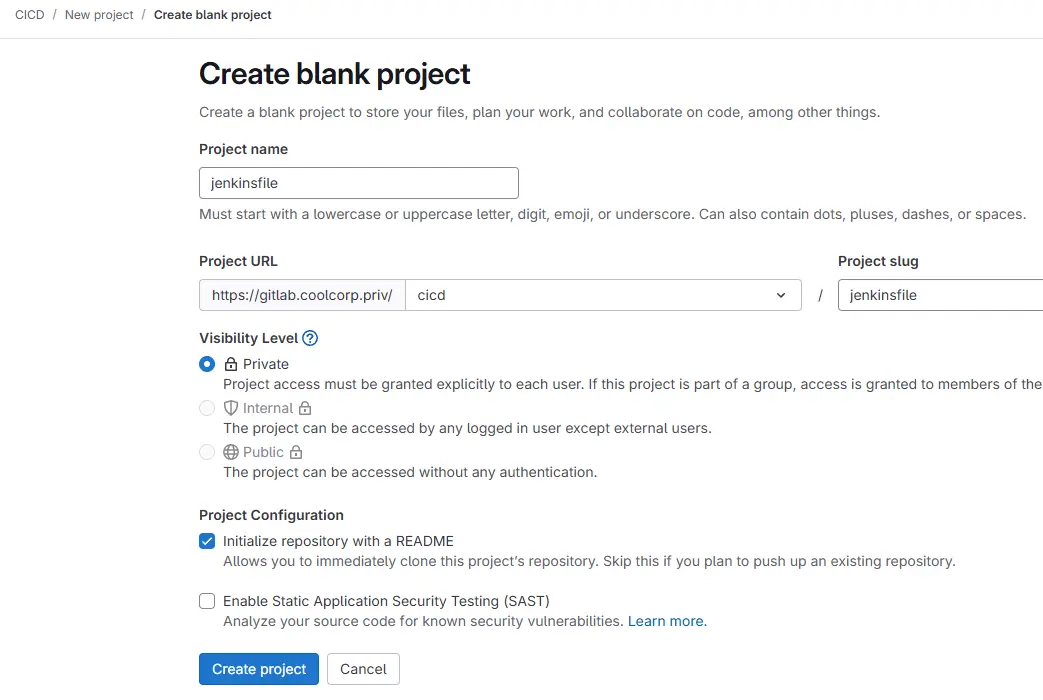Click the lock icon after Public label
Image resolution: width=1043 pixels, height=700 pixels.
(296, 452)
